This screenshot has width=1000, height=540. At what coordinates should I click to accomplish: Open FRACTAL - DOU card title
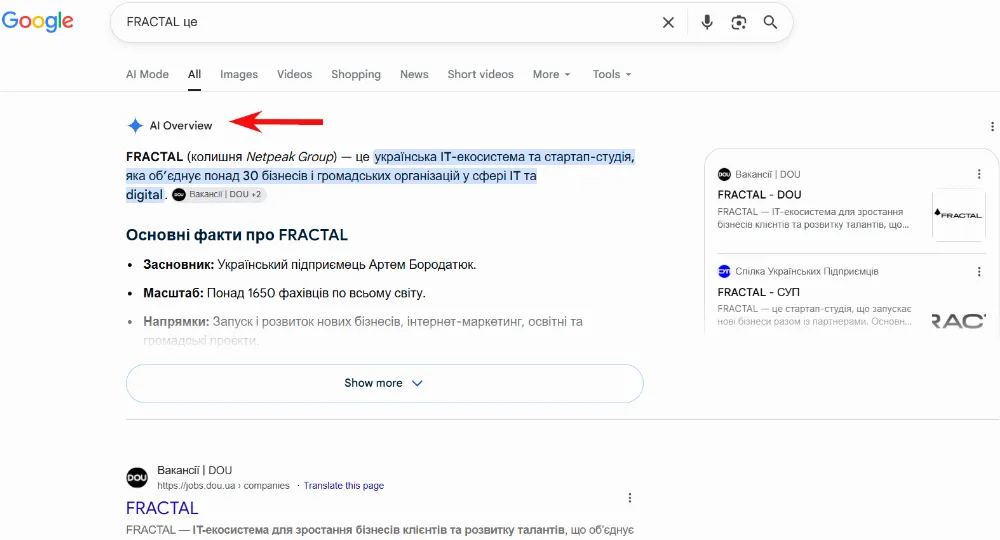(x=759, y=194)
